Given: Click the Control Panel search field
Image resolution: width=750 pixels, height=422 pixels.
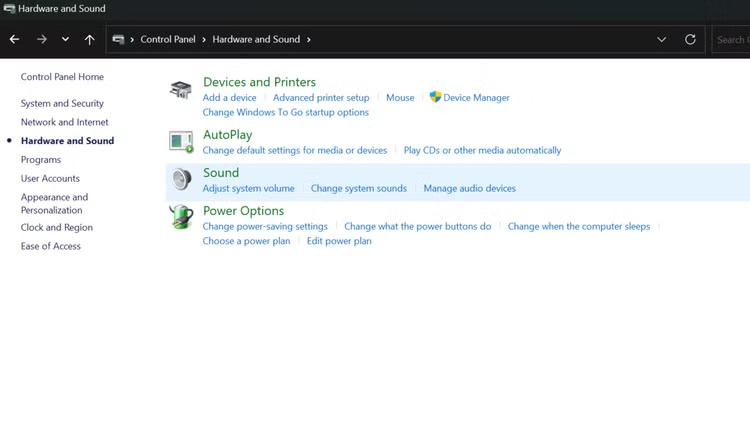Looking at the screenshot, I should point(731,40).
